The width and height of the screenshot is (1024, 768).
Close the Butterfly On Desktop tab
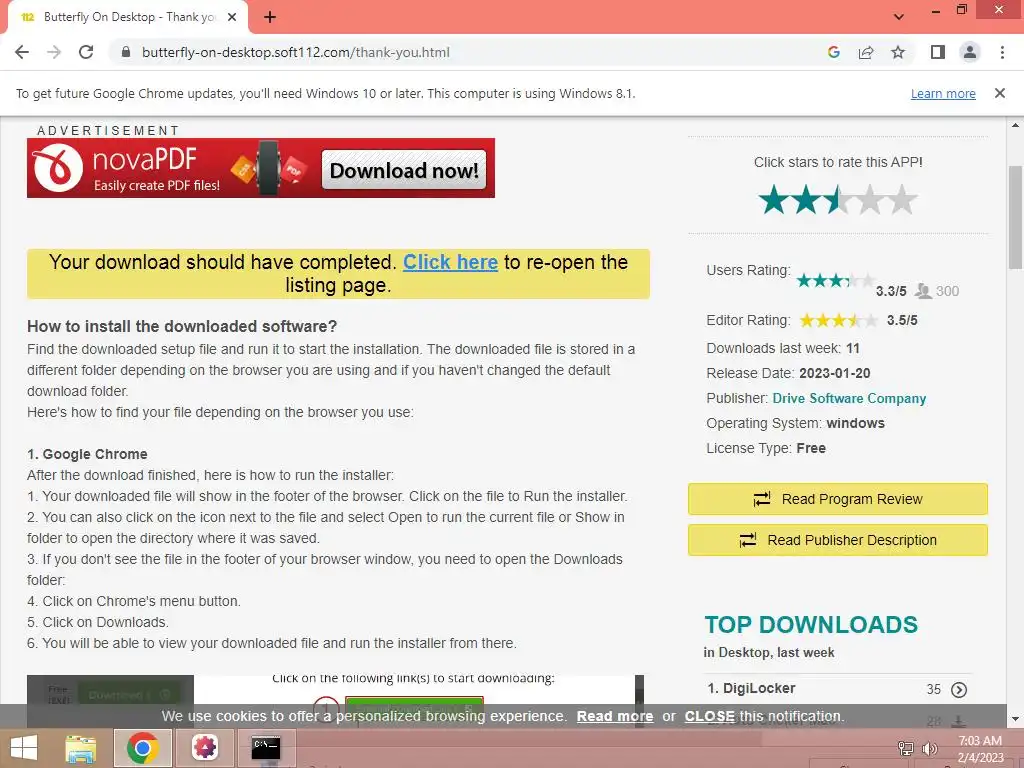coord(232,17)
